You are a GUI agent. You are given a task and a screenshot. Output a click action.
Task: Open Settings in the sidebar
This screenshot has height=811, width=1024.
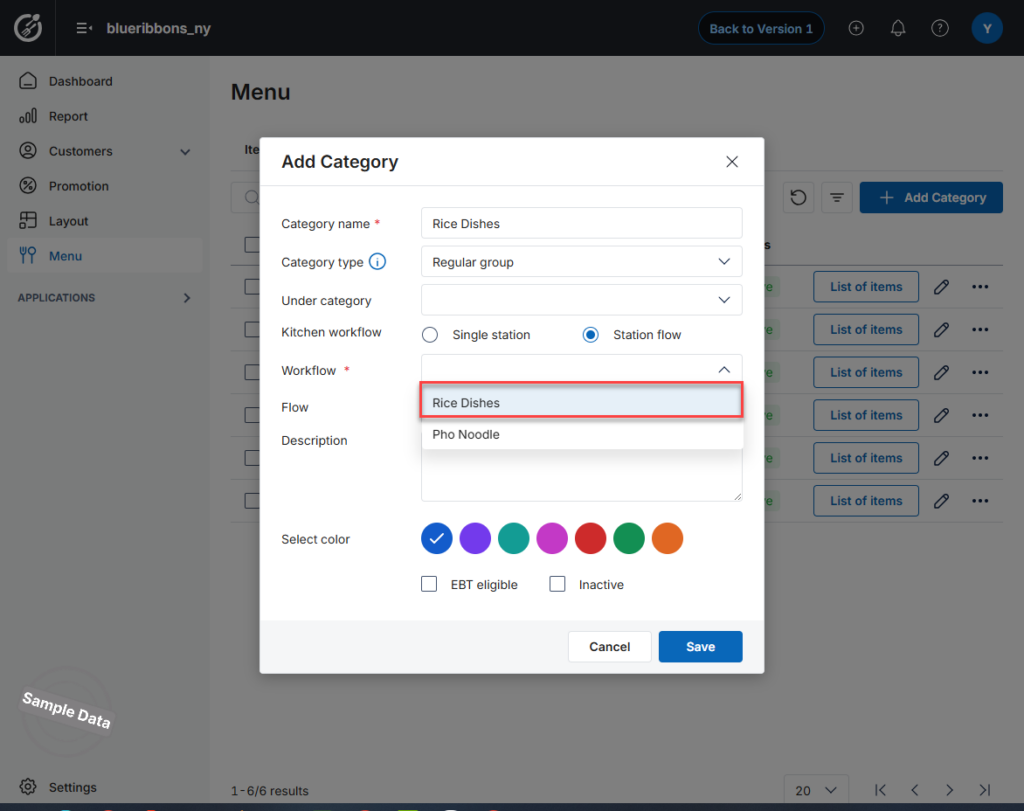pos(72,787)
